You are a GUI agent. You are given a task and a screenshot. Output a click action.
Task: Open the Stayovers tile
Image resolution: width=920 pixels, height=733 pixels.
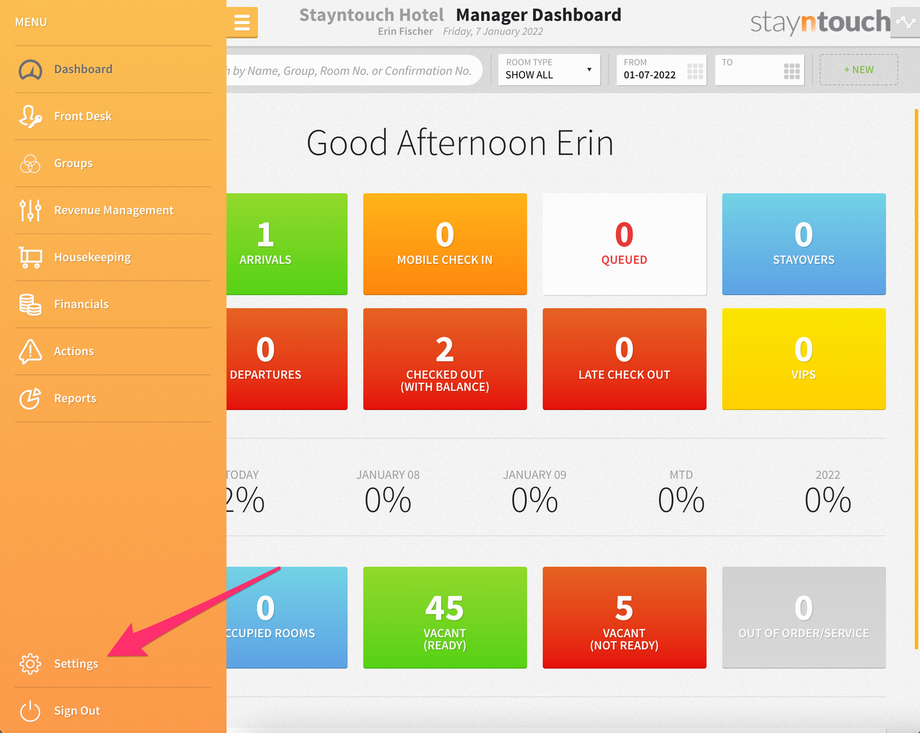(804, 244)
